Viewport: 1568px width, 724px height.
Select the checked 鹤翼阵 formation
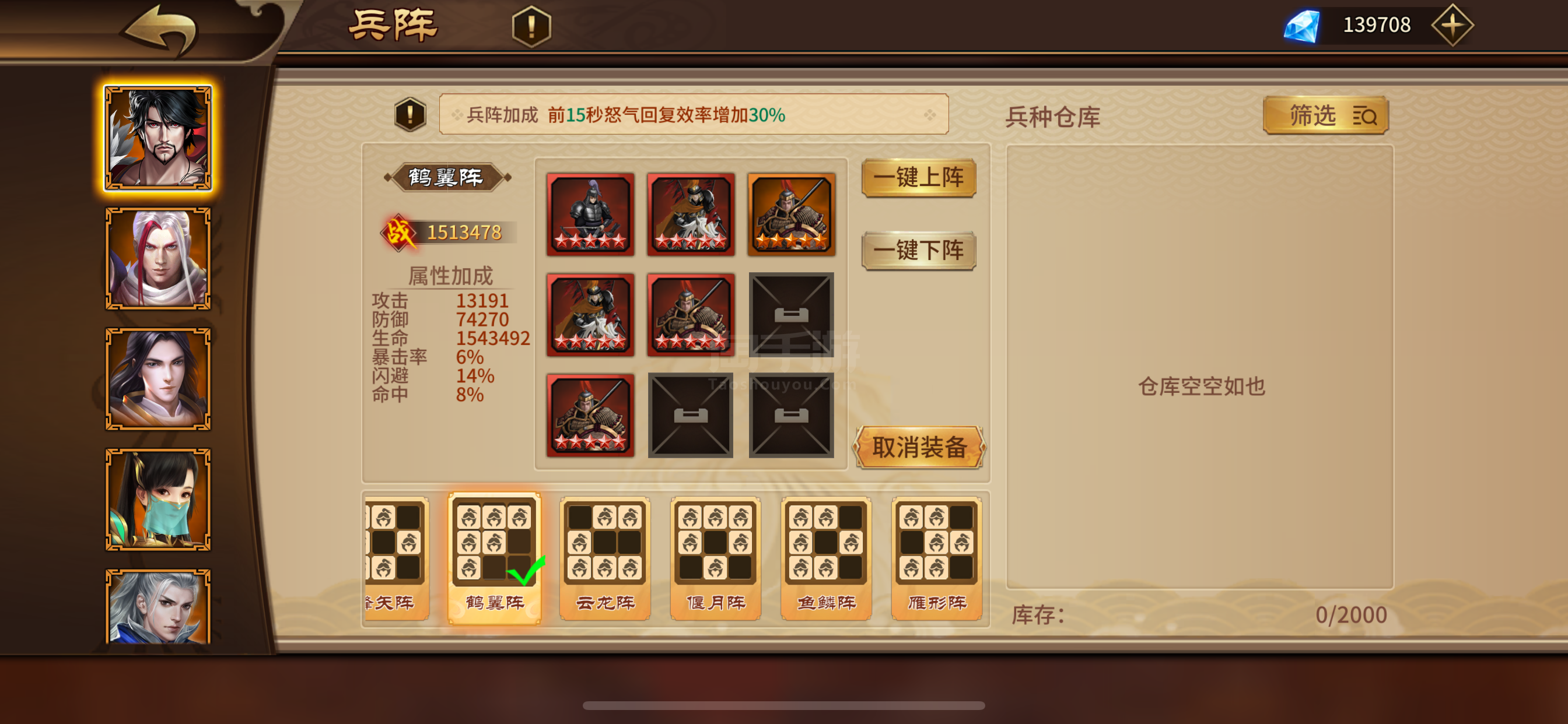pos(494,558)
